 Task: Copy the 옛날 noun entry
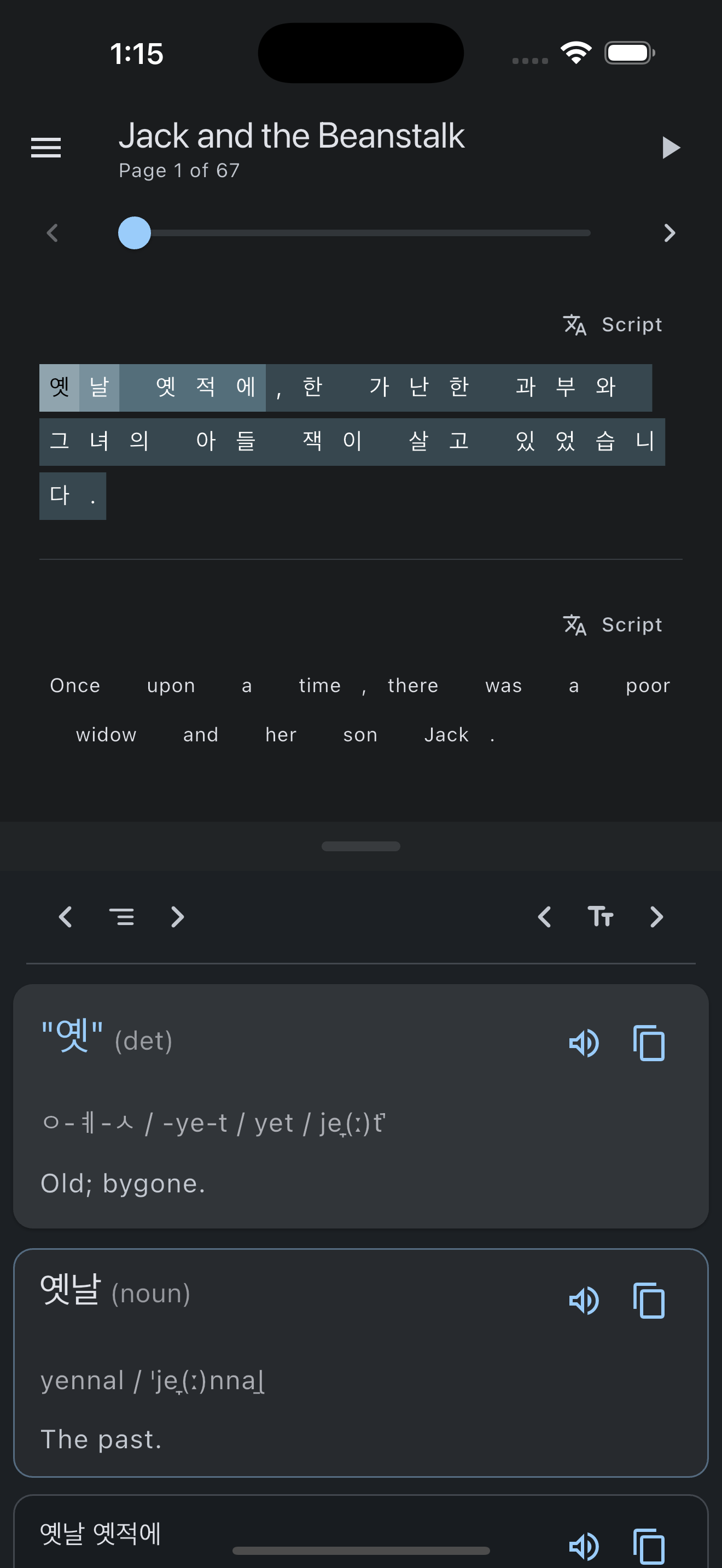click(x=649, y=1301)
